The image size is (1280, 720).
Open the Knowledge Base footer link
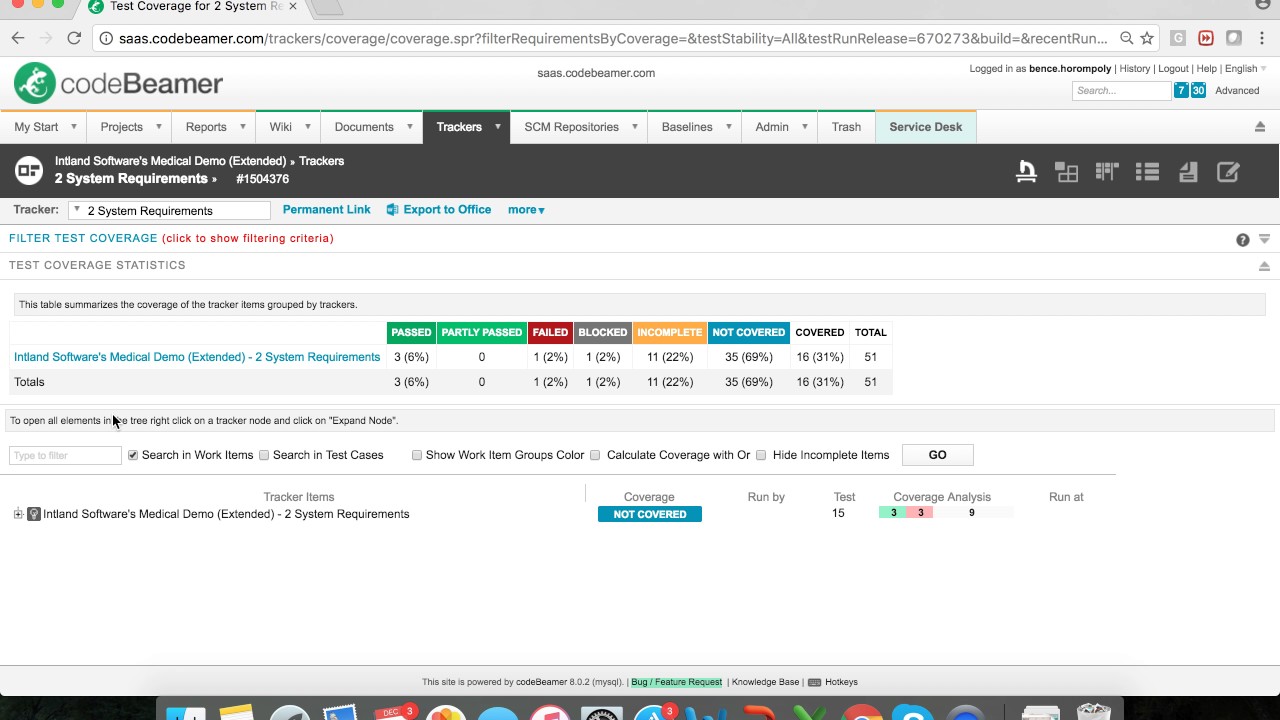(x=765, y=682)
